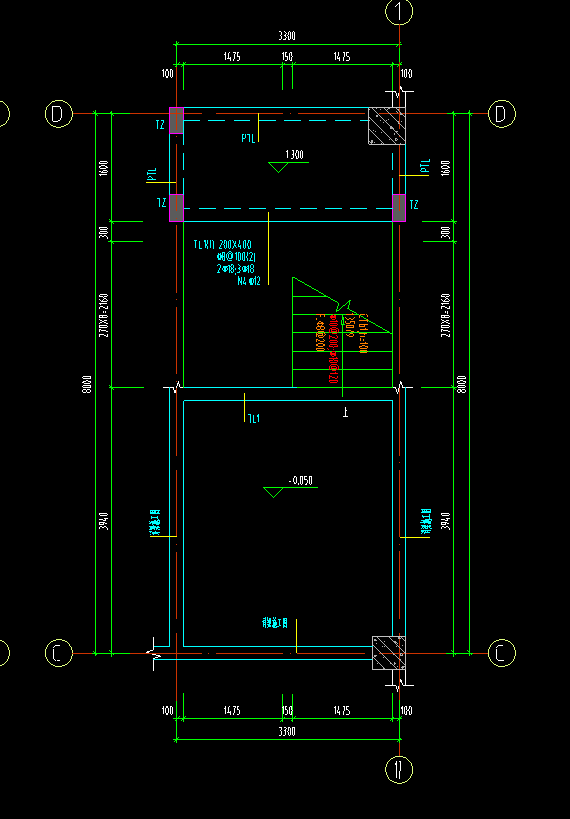
Task: Select the orange CTb1 h=100 stair label
Action: [x=364, y=333]
